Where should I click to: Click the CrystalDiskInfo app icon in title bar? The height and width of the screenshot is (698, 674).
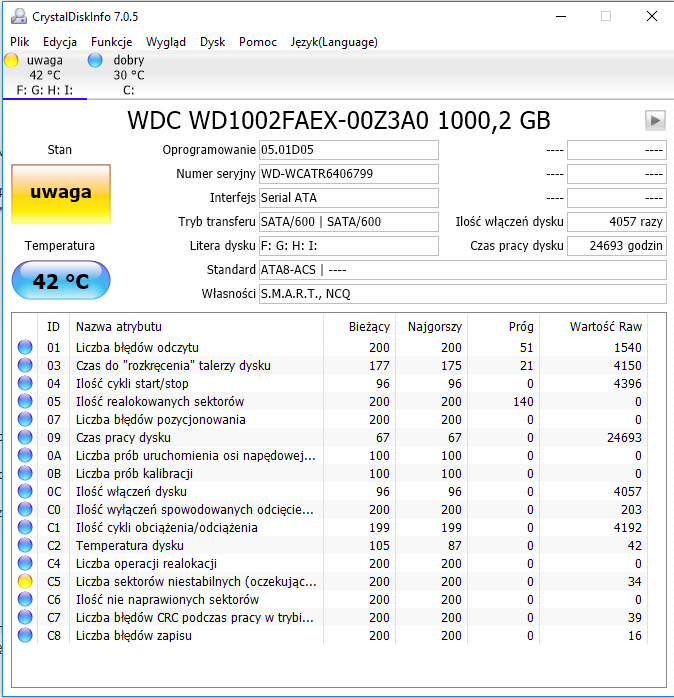point(19,16)
